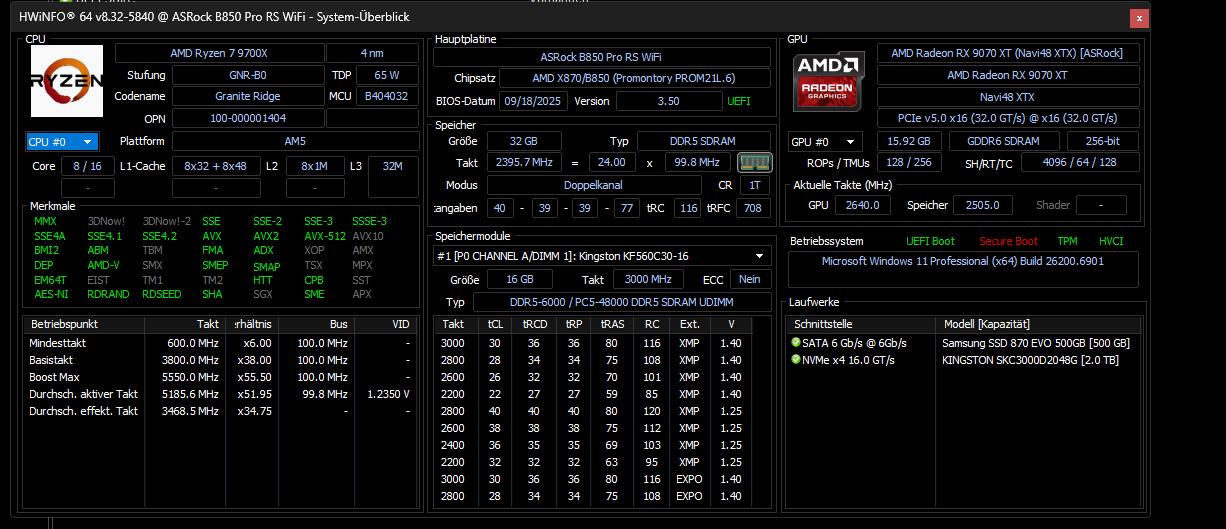The width and height of the screenshot is (1226, 529).
Task: Click the Navi48 XTX field
Action: (x=1007, y=97)
